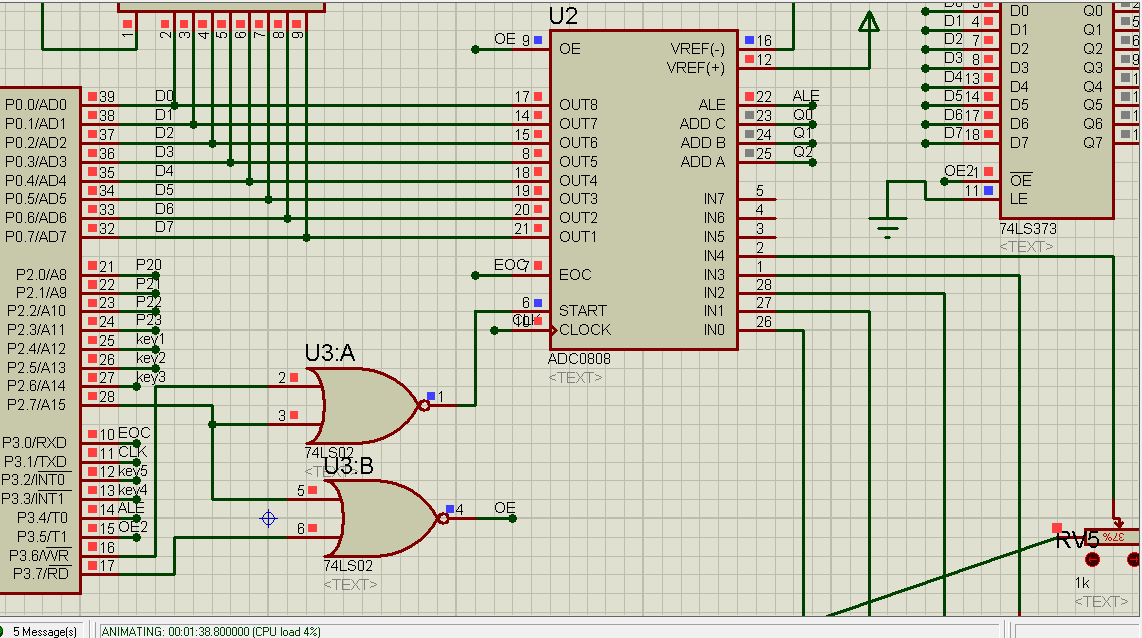Click the P2.7/A15 microcontroller pin name
The height and width of the screenshot is (638, 1142).
(36, 405)
